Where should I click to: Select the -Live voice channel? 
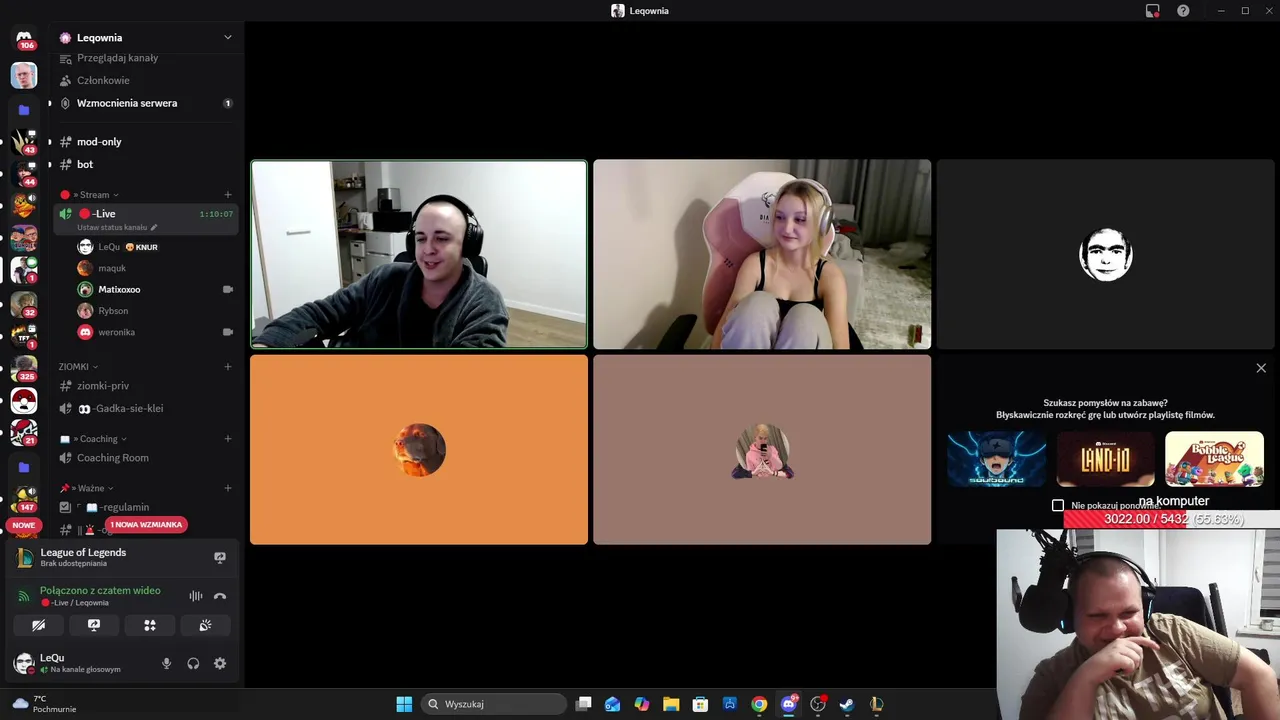[x=146, y=218]
